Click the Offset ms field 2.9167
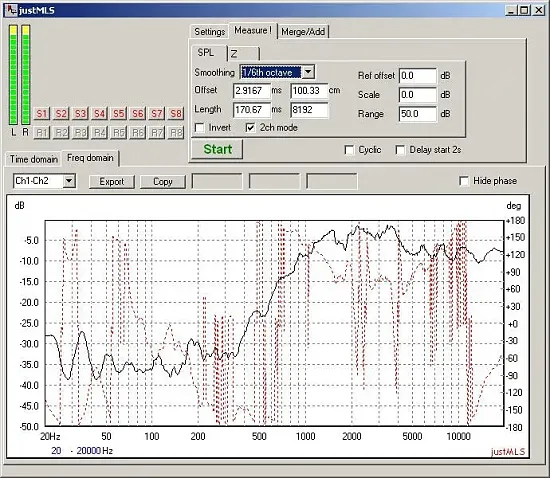550x478 pixels. (x=252, y=91)
